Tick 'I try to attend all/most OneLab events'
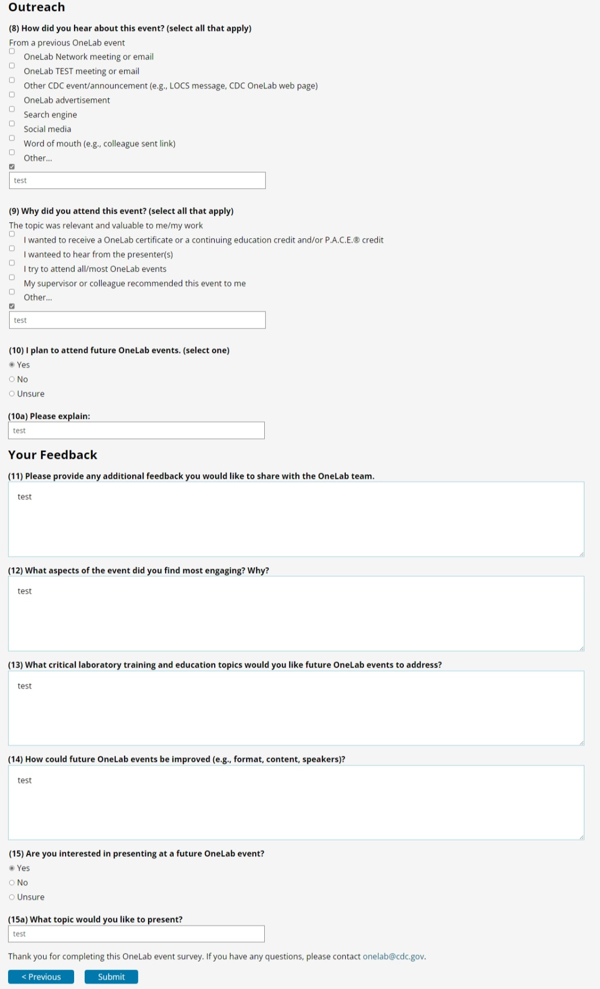Screen dimensions: 600x989 pos(12,277)
